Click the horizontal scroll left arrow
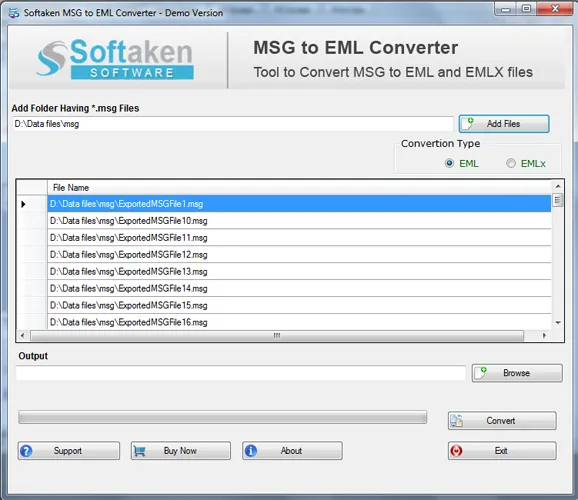 point(23,336)
